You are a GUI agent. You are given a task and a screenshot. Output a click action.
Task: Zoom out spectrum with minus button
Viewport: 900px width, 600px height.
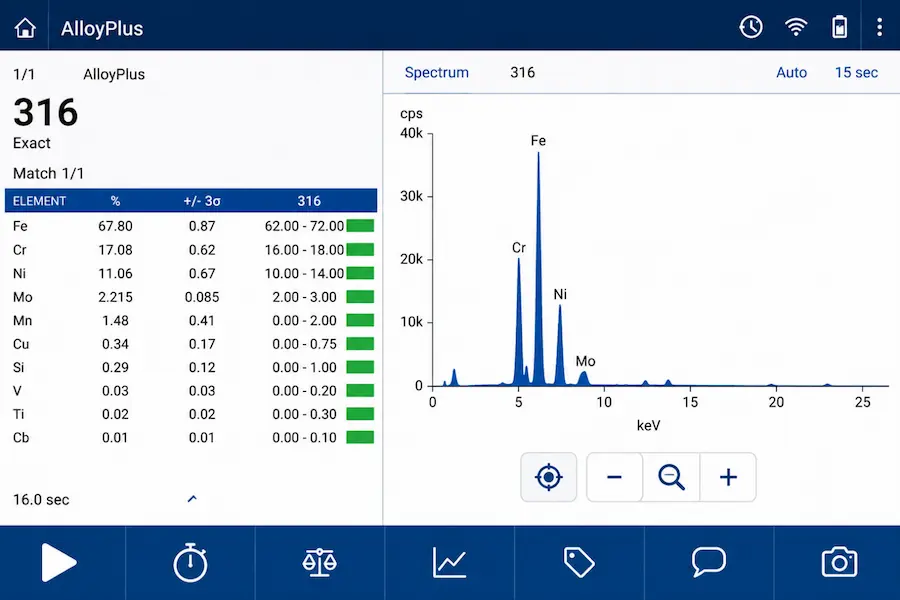[x=615, y=477]
